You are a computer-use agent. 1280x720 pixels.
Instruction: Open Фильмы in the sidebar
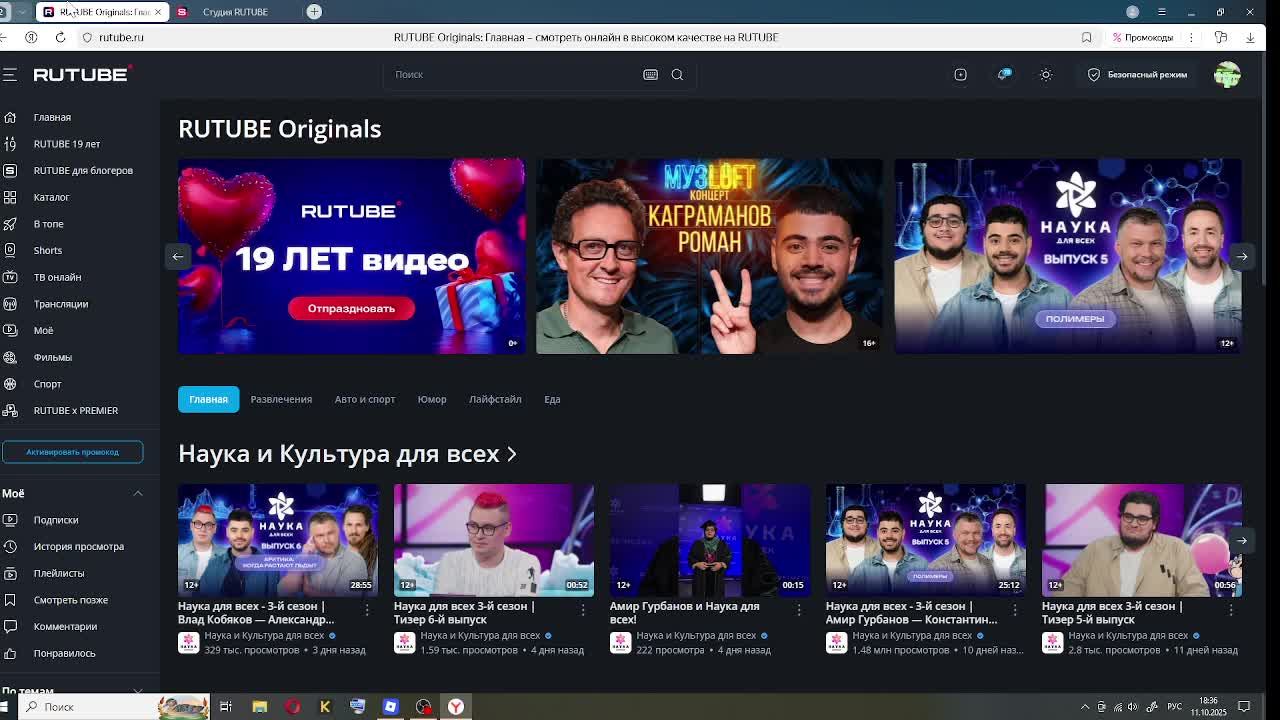tap(52, 357)
